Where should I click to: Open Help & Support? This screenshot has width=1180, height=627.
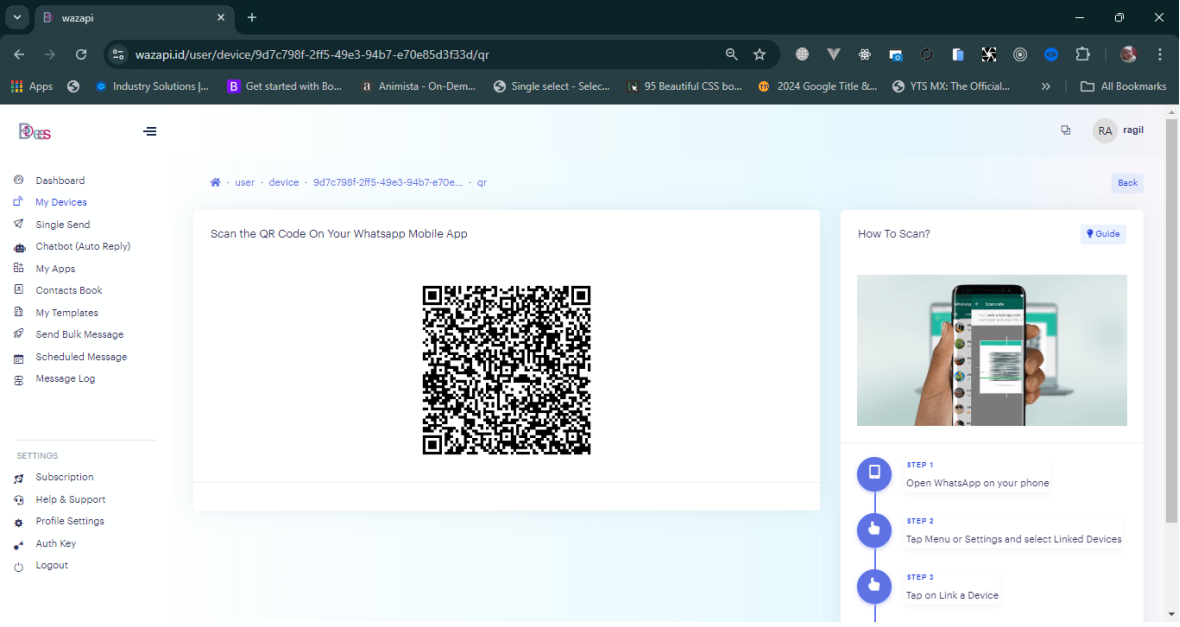[70, 500]
